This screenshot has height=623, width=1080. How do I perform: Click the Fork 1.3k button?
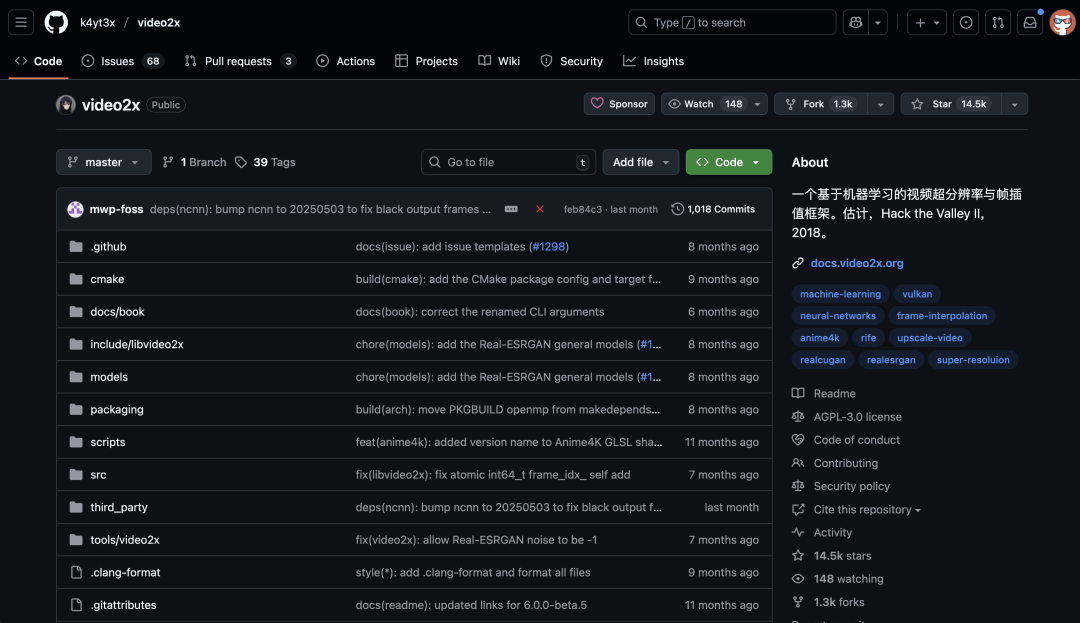click(x=821, y=104)
